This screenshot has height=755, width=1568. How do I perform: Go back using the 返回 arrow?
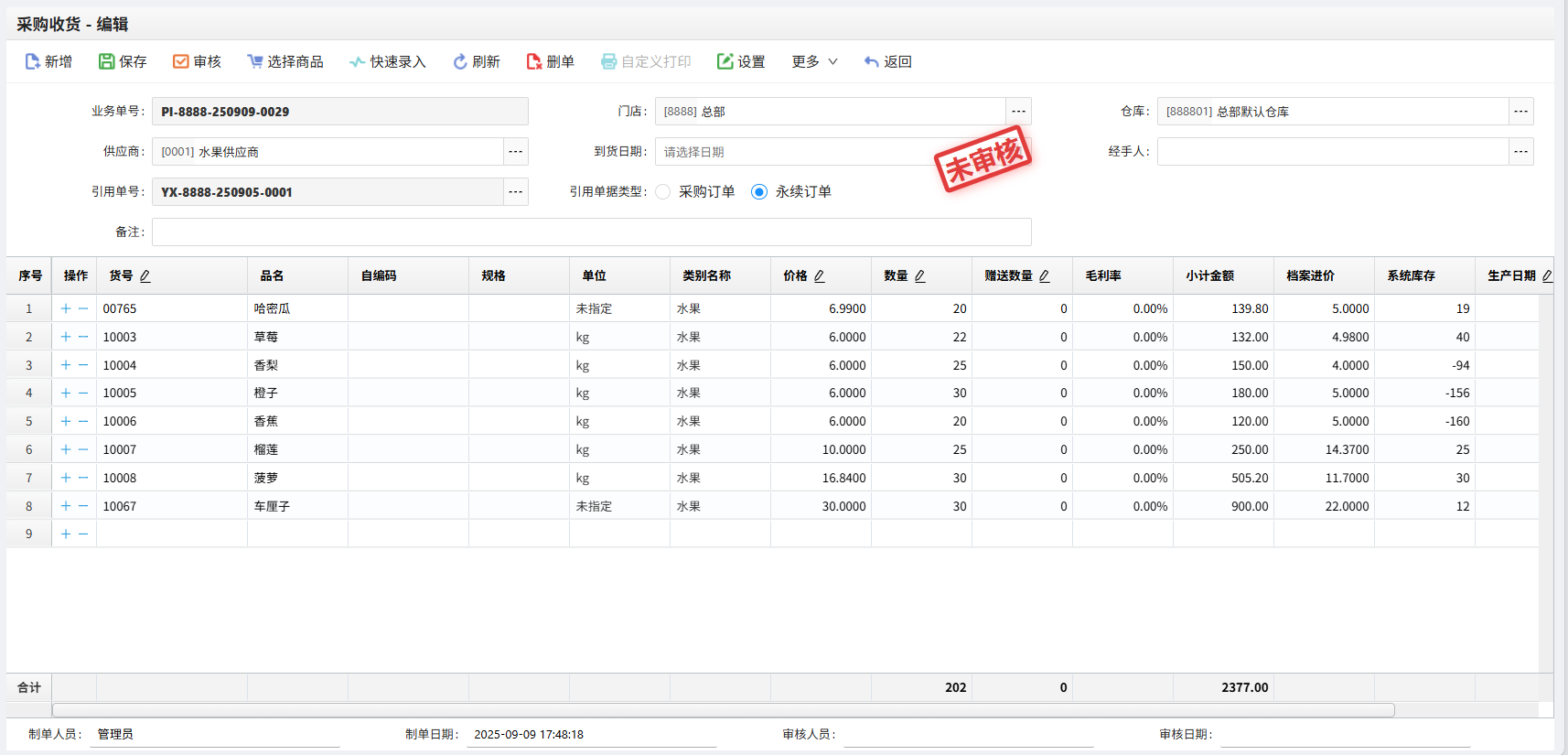[x=872, y=61]
